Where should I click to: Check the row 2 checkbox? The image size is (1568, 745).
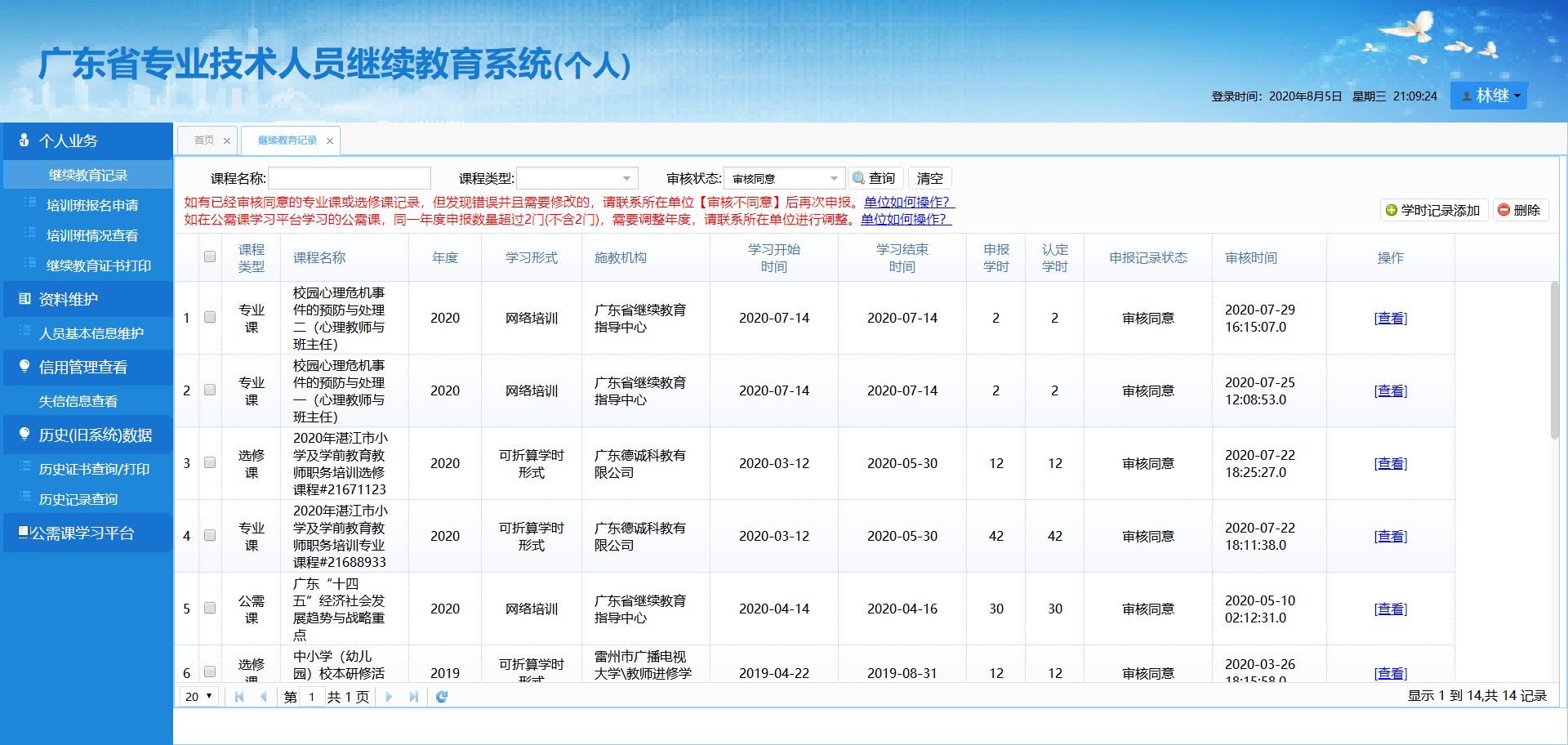(210, 390)
